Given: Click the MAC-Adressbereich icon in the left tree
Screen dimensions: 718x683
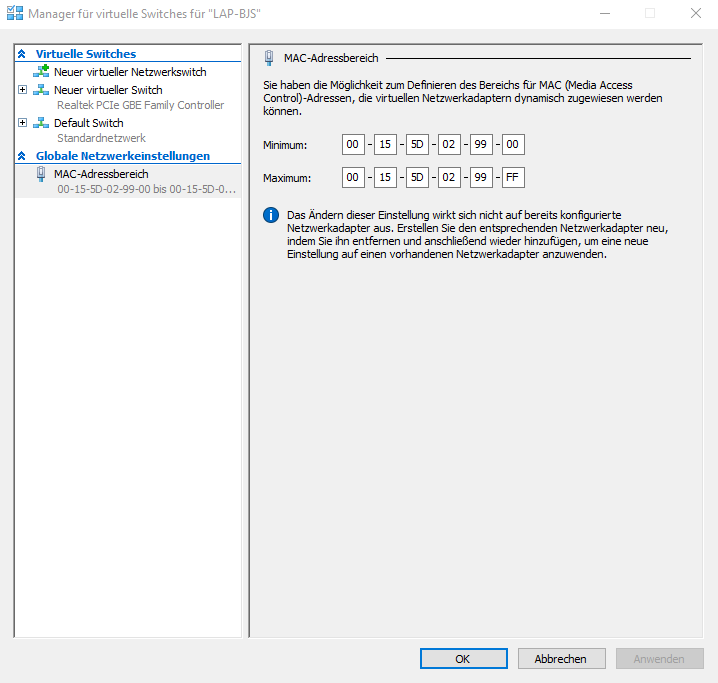Looking at the screenshot, I should coord(41,174).
